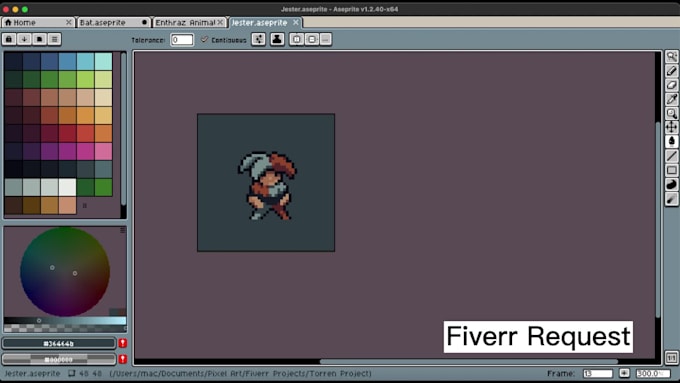Click the unsaved dot on Bat.aseprite tab
680x383 pixels.
coord(144,22)
